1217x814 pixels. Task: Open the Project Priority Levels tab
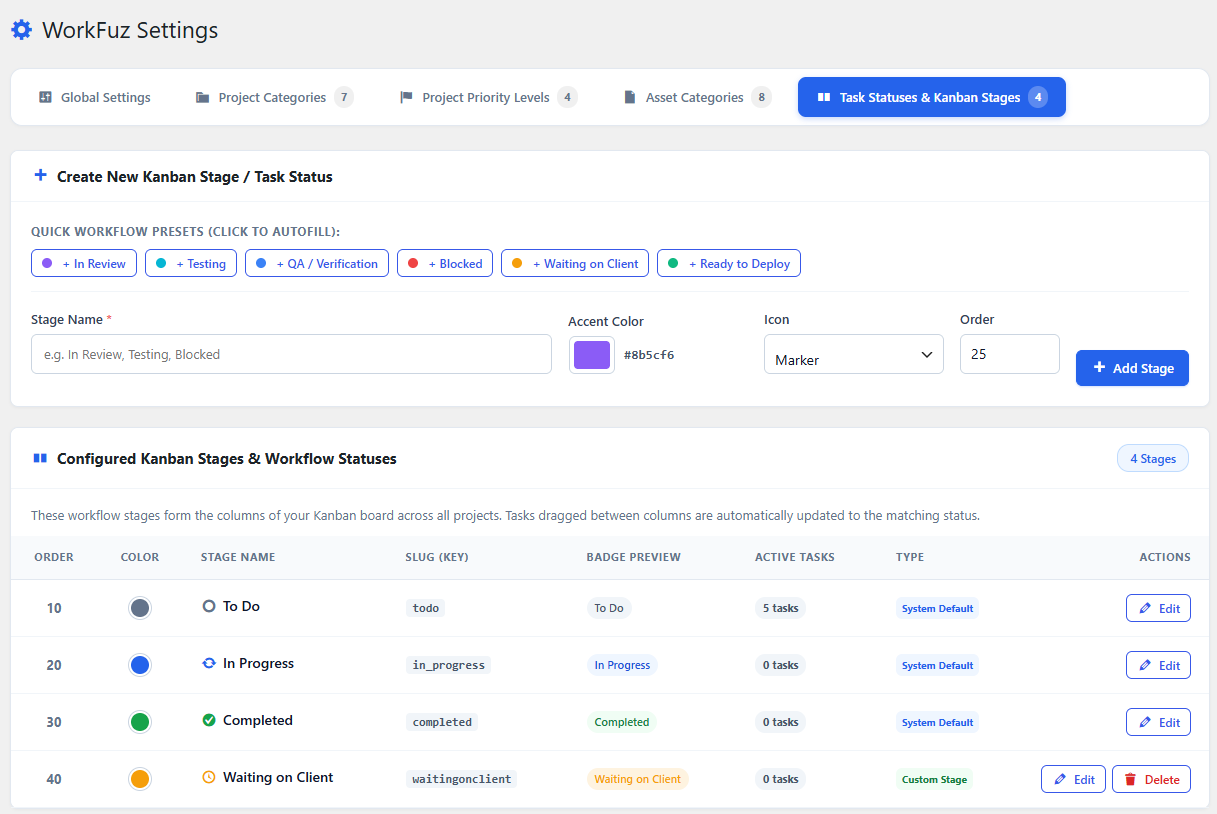[488, 97]
